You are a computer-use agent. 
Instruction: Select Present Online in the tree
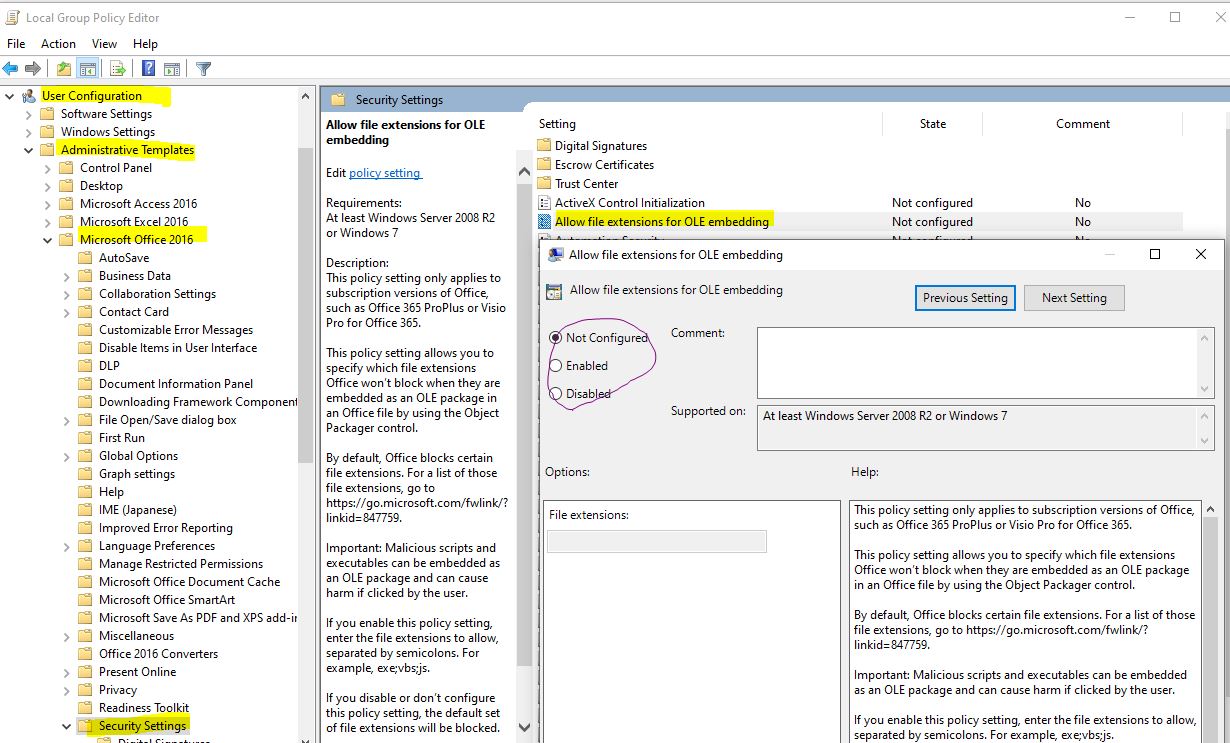tap(137, 672)
